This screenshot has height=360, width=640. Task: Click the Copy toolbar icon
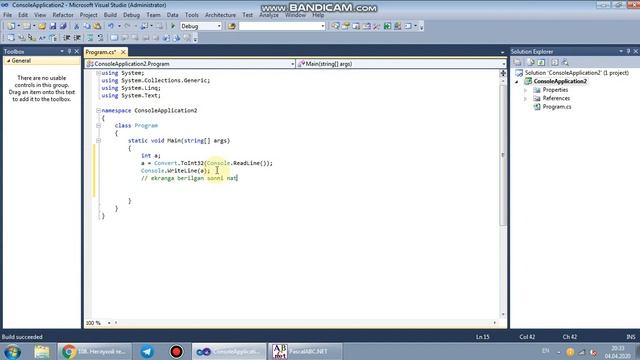click(x=87, y=26)
